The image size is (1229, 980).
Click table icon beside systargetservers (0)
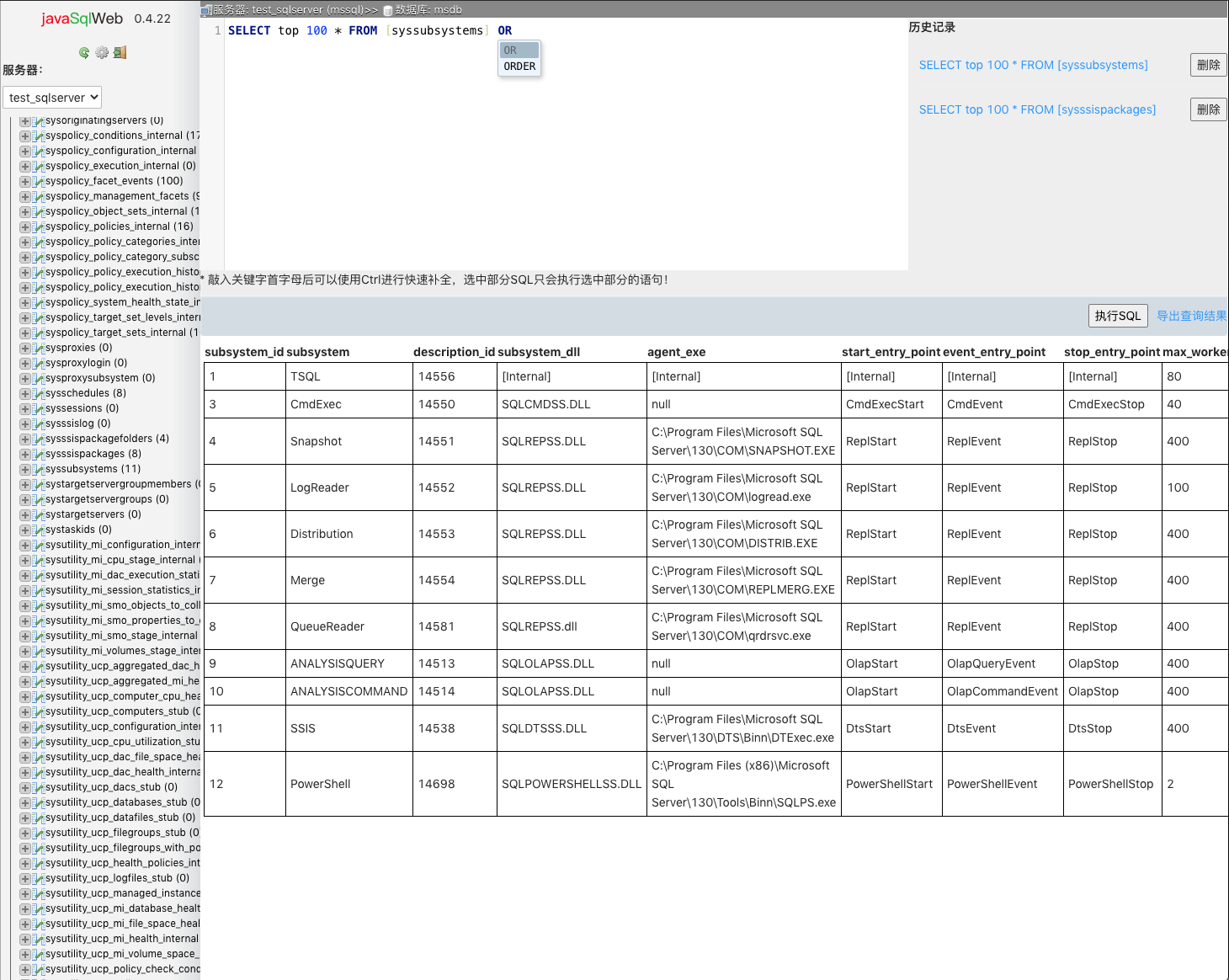tap(39, 515)
